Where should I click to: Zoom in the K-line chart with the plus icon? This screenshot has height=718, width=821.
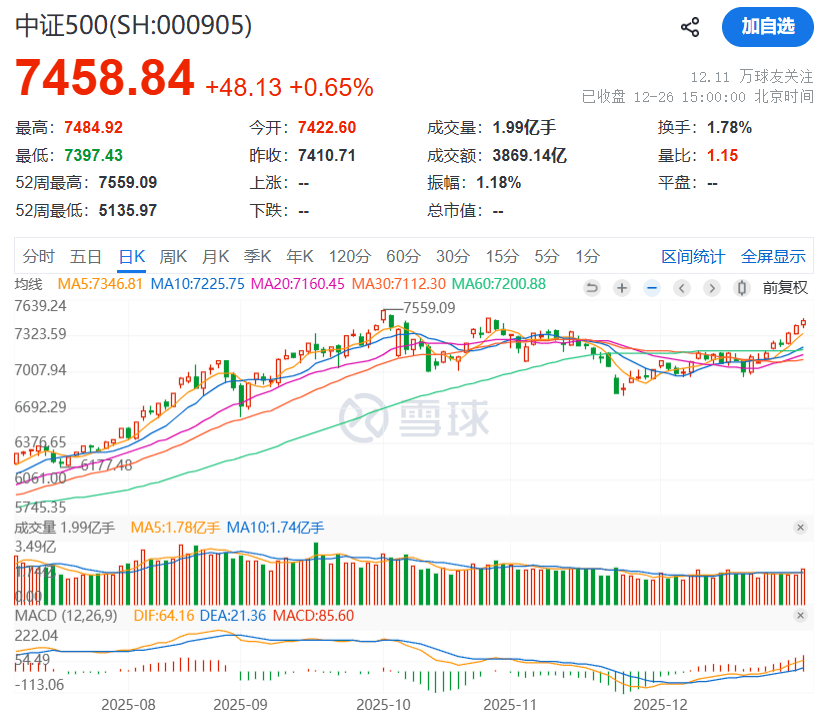tap(622, 288)
